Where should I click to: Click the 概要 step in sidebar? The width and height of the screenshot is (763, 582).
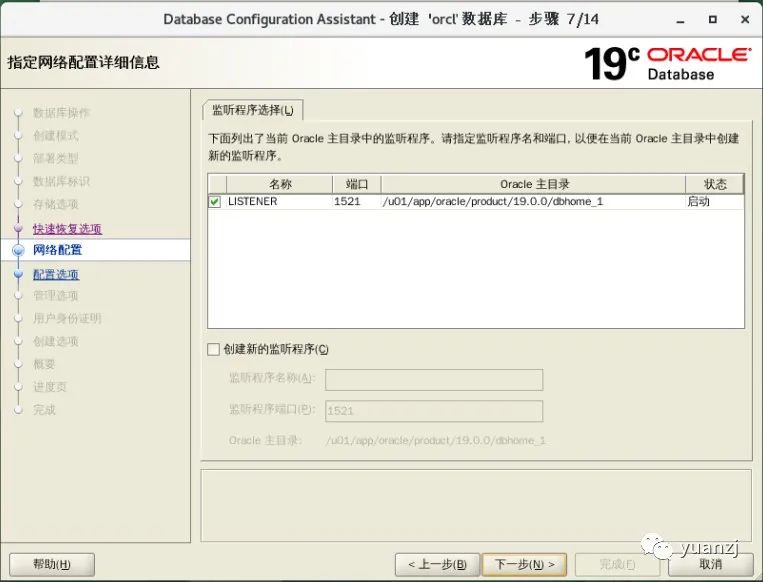tap(44, 364)
